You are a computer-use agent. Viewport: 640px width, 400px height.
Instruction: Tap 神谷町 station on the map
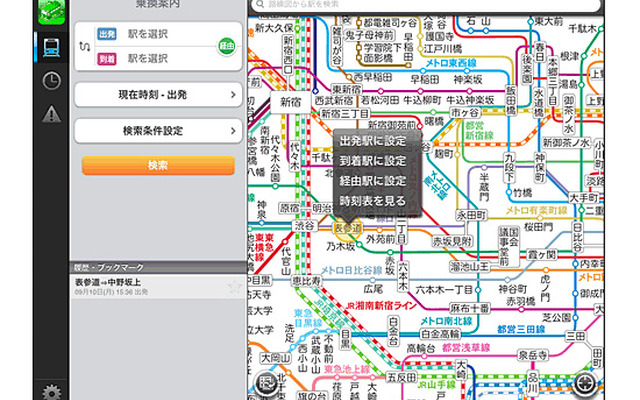click(513, 289)
